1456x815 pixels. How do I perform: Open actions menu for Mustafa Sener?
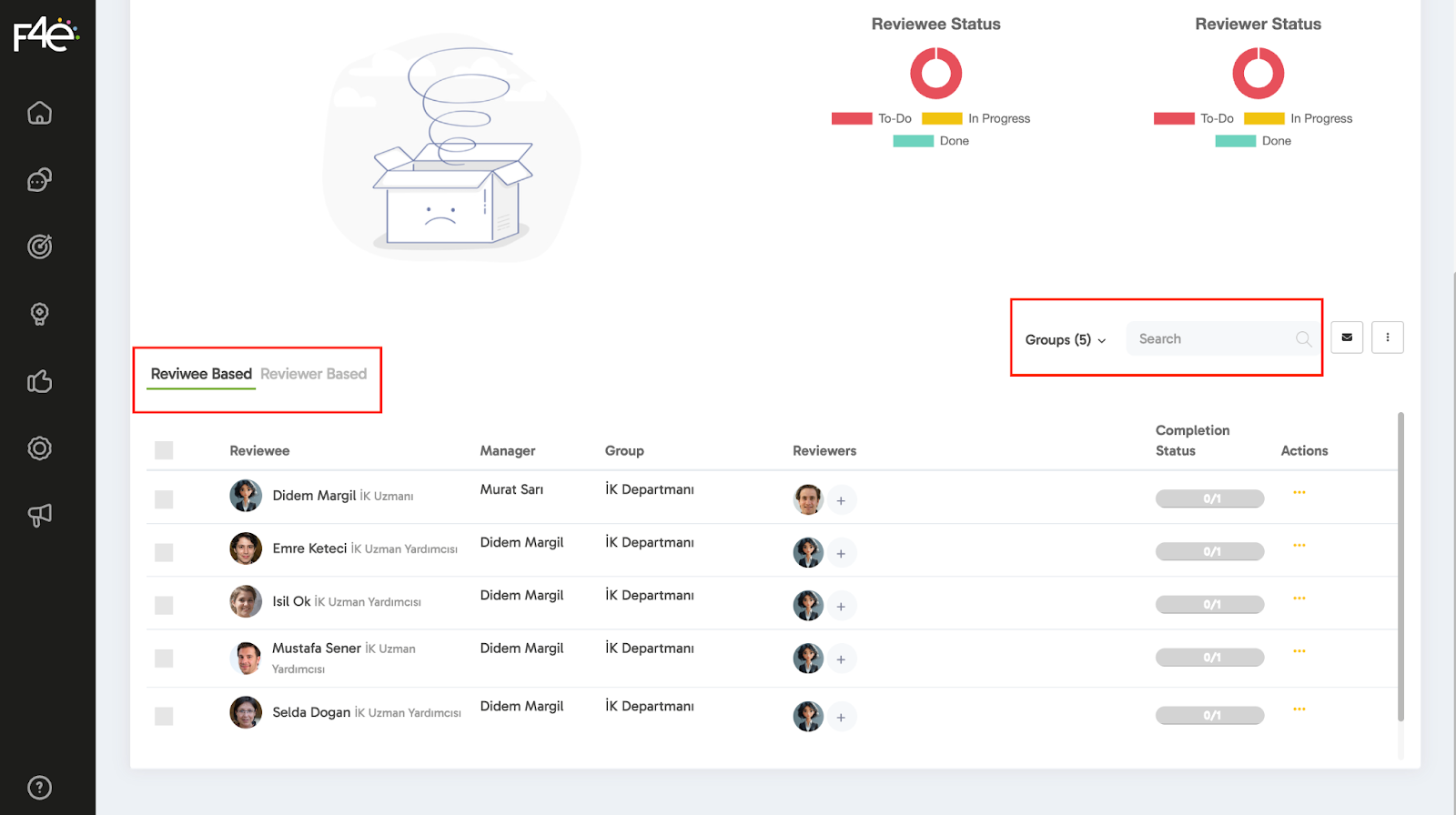(1299, 651)
